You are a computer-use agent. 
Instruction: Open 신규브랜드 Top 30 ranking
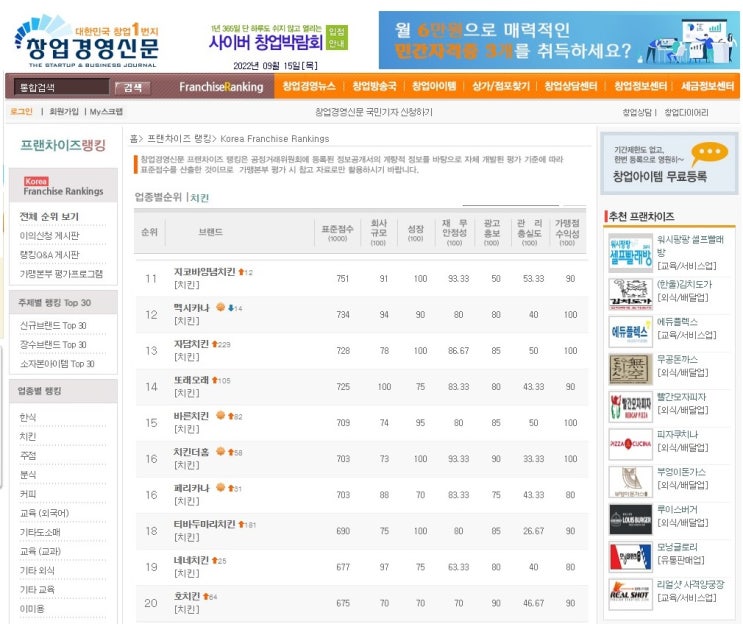point(53,326)
